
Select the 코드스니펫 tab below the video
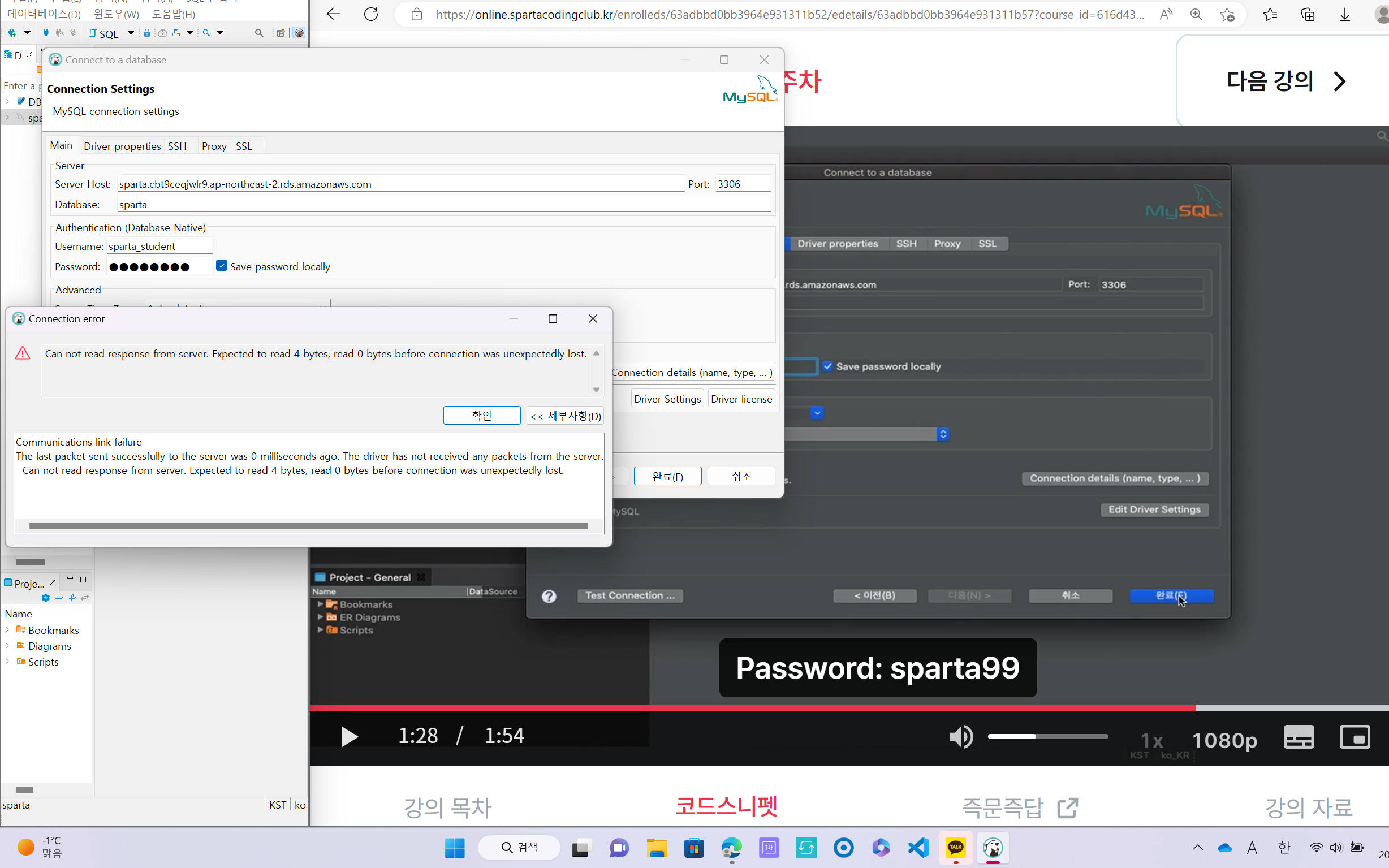[727, 806]
